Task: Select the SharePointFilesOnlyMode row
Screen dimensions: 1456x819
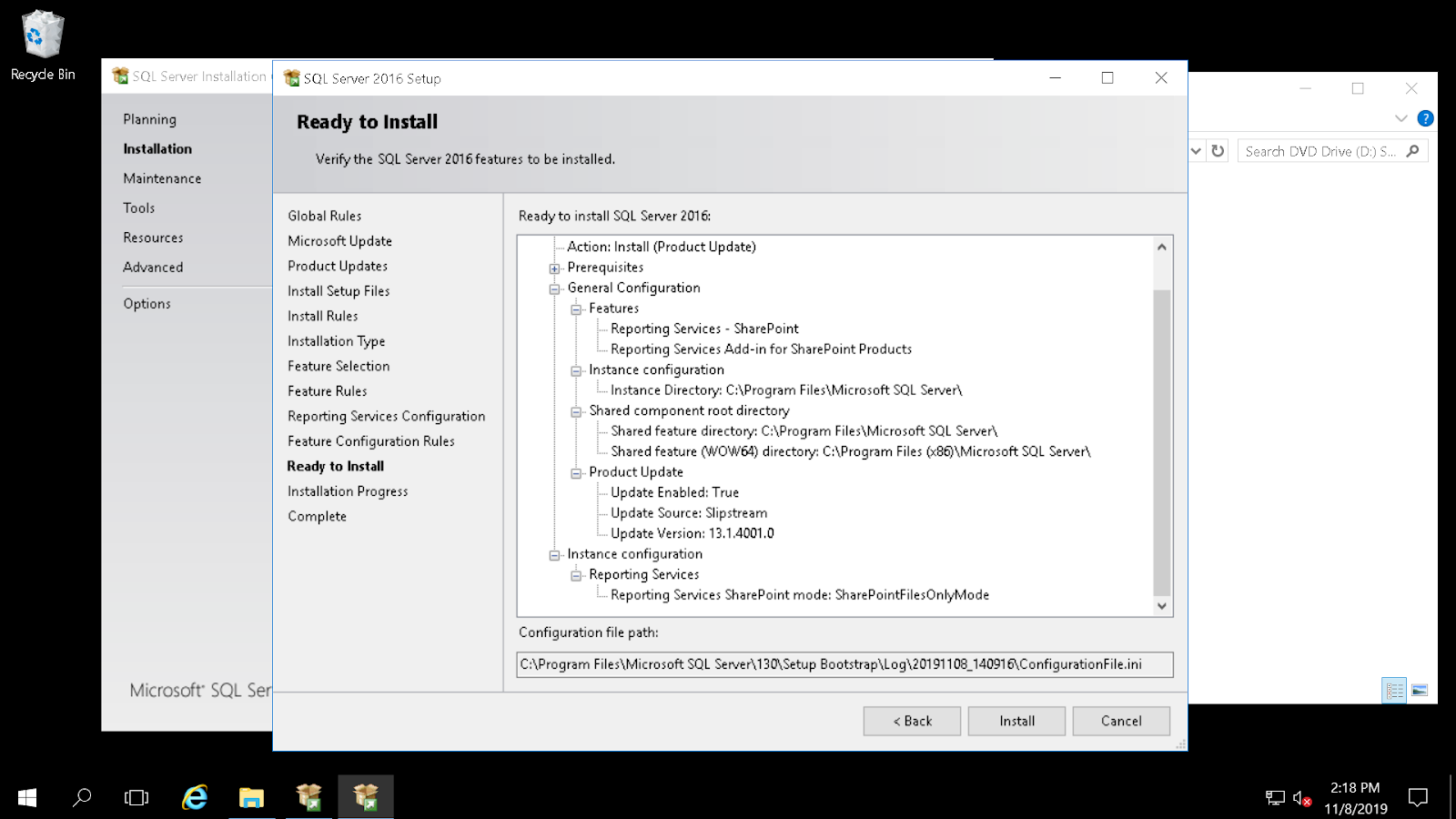Action: [800, 595]
